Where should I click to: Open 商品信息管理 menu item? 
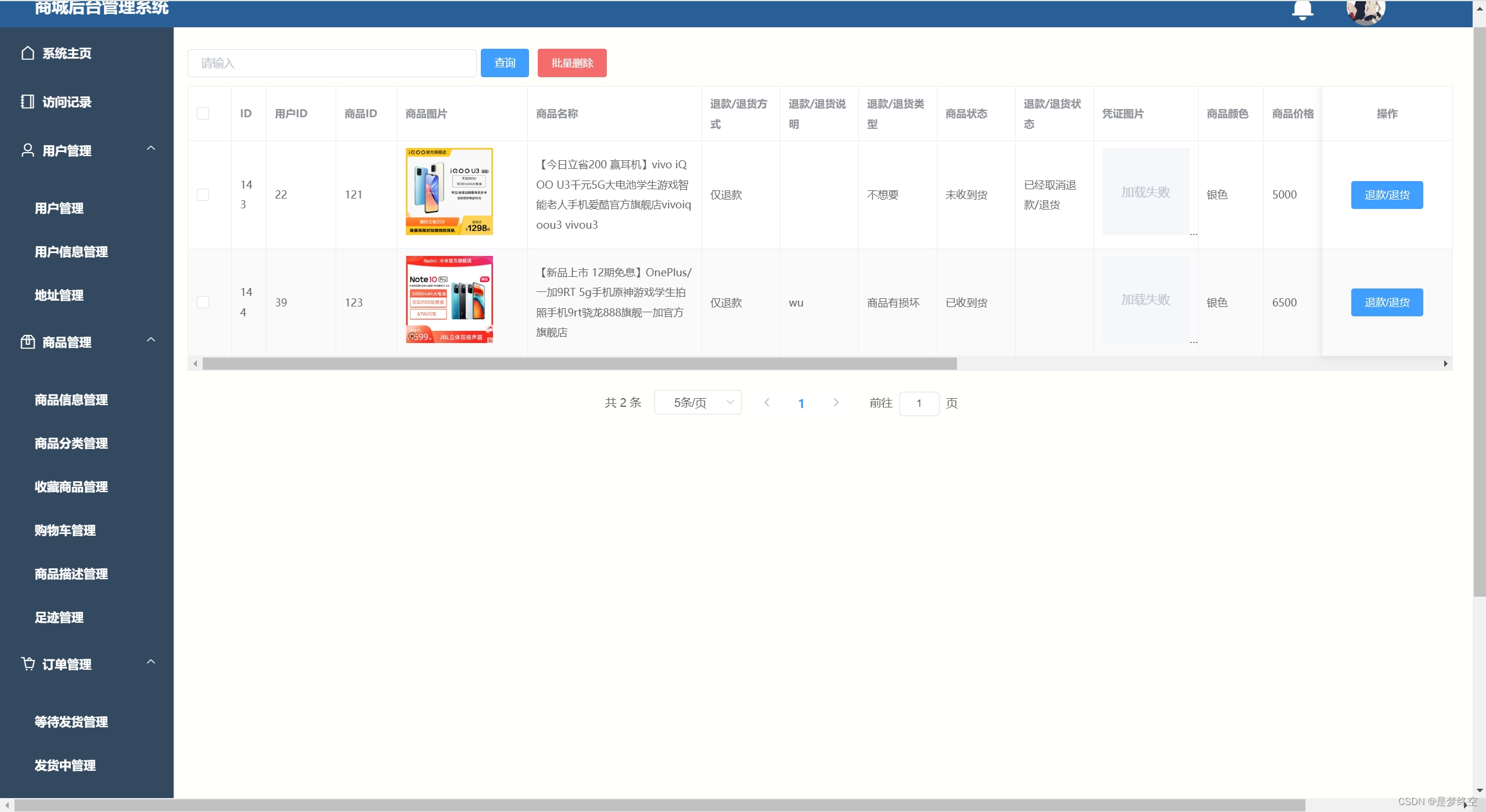point(71,399)
